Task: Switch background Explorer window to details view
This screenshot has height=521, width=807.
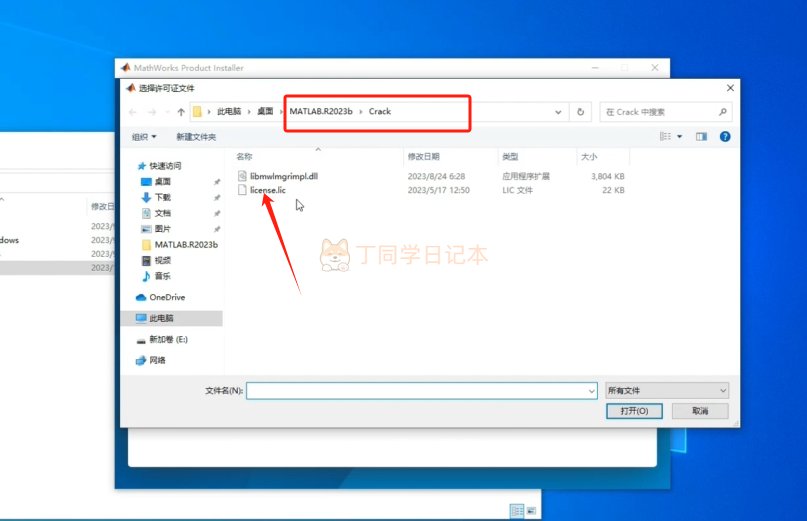Action: click(x=517, y=511)
